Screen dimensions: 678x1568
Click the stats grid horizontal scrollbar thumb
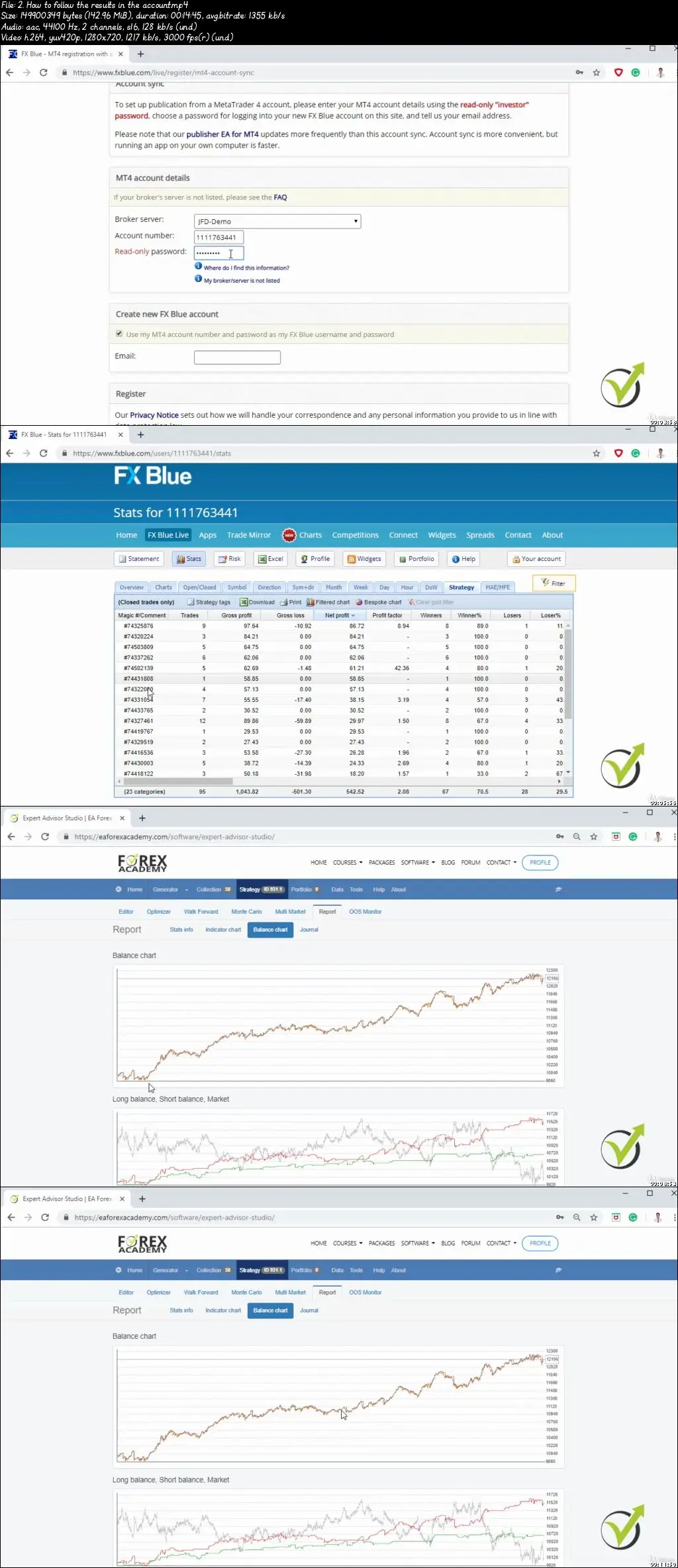click(x=178, y=781)
